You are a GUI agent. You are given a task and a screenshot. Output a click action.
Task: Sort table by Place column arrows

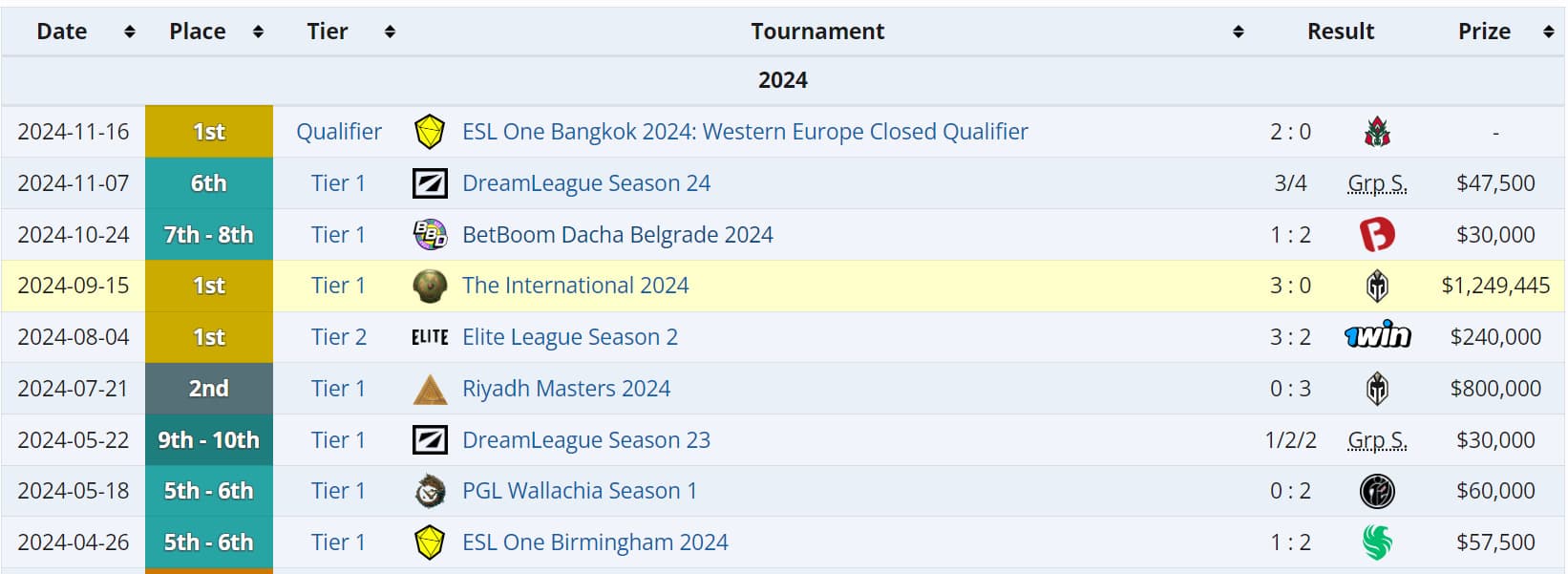pyautogui.click(x=258, y=32)
